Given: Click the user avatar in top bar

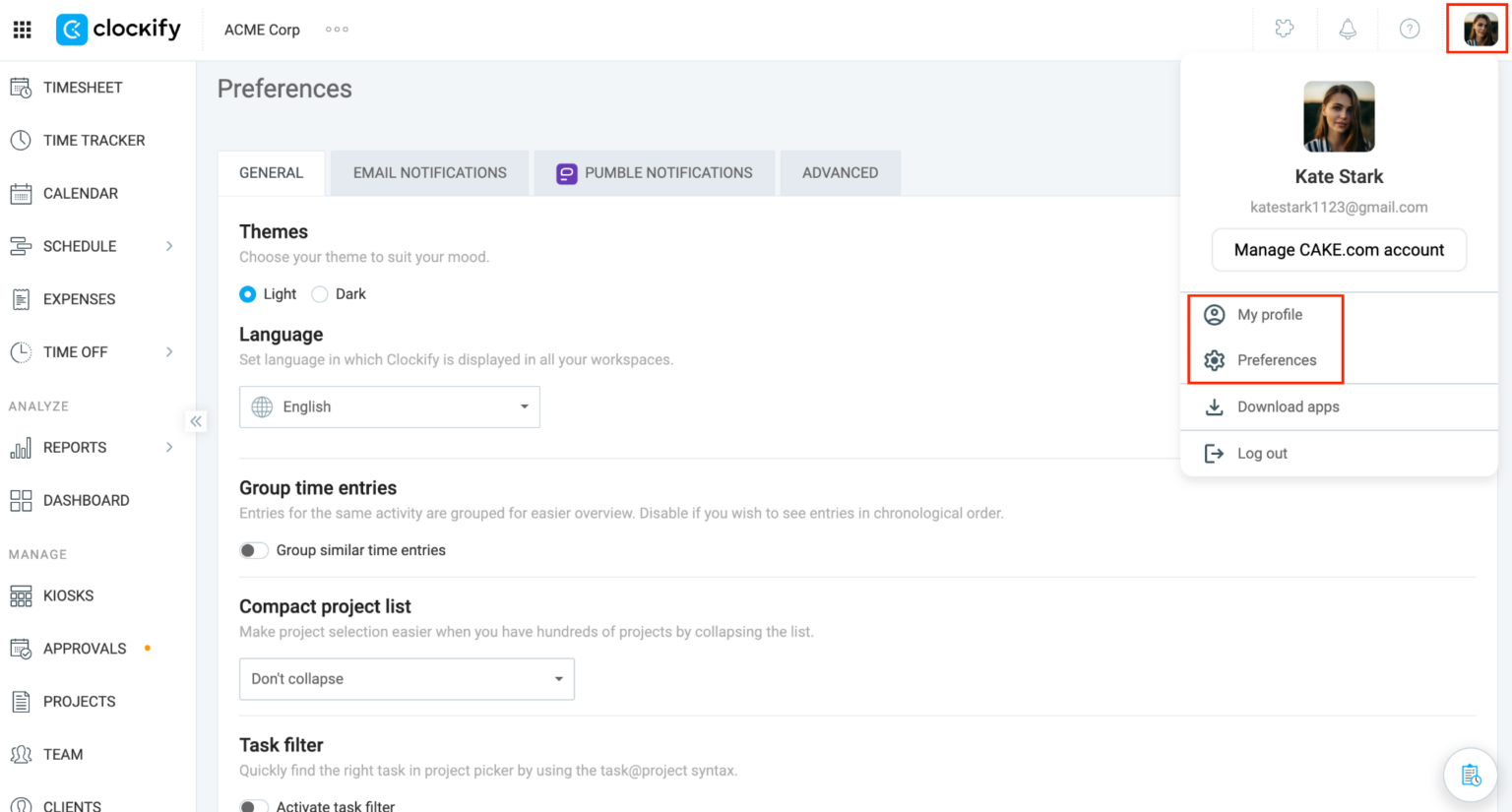Looking at the screenshot, I should [1480, 30].
